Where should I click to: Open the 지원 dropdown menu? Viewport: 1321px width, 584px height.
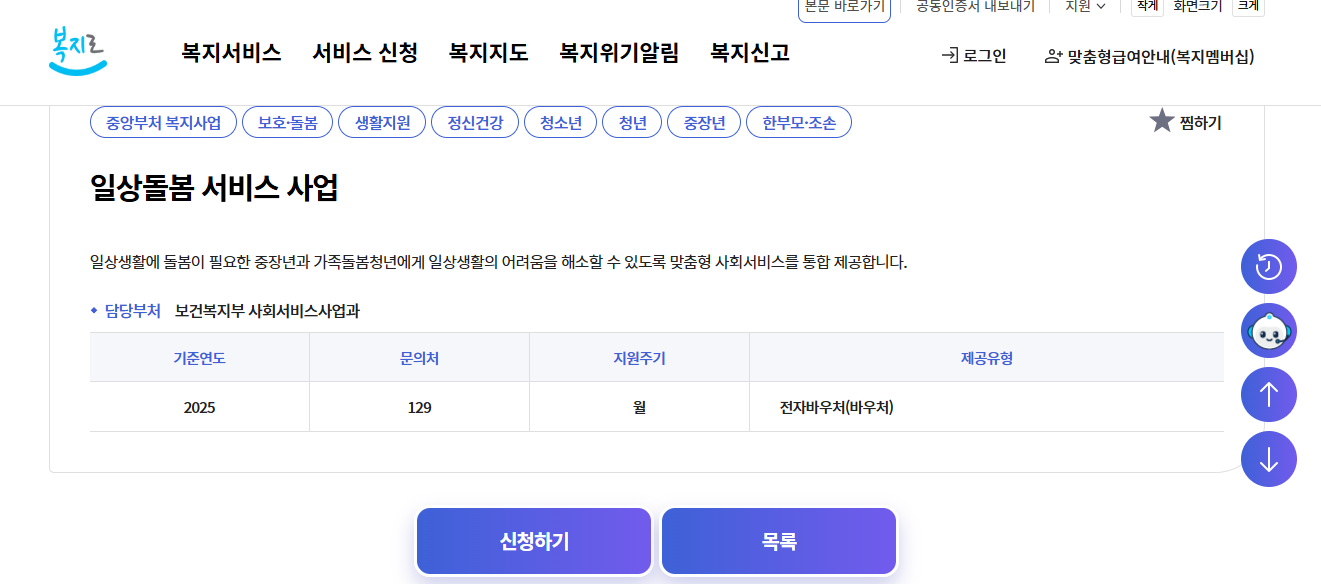pos(1082,7)
